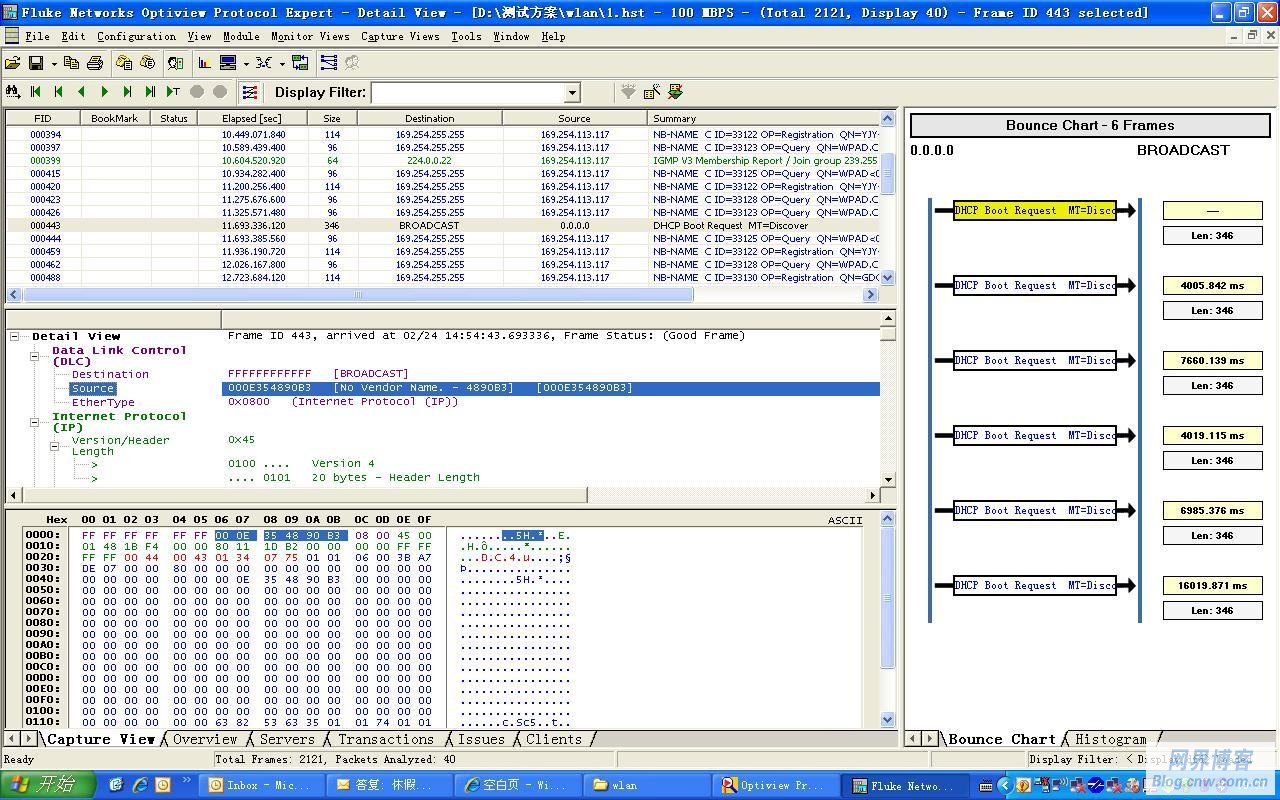The height and width of the screenshot is (800, 1280).
Task: Click the Save floppy disk icon
Action: click(x=36, y=63)
